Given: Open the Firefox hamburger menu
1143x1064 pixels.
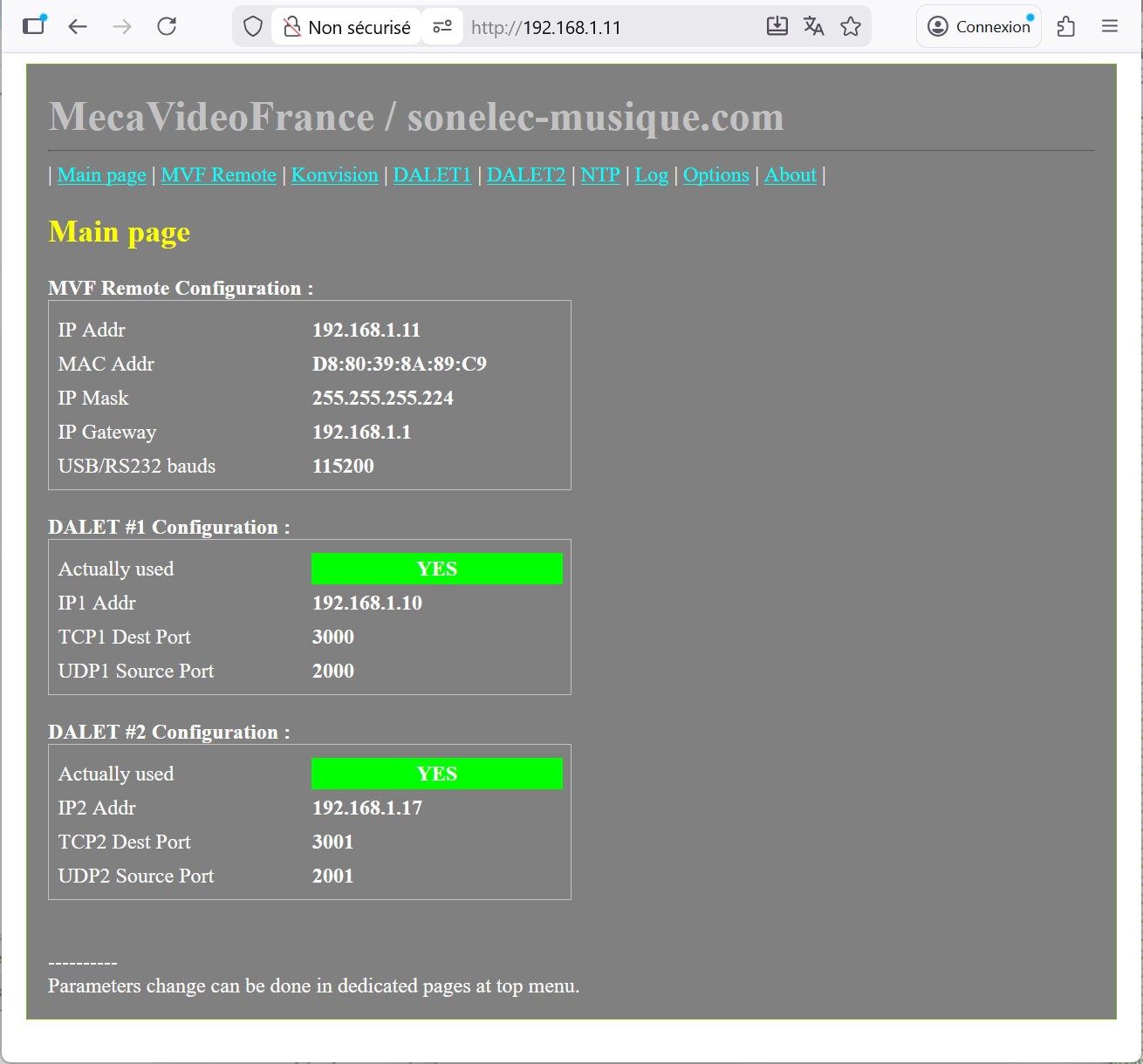Looking at the screenshot, I should pyautogui.click(x=1110, y=26).
